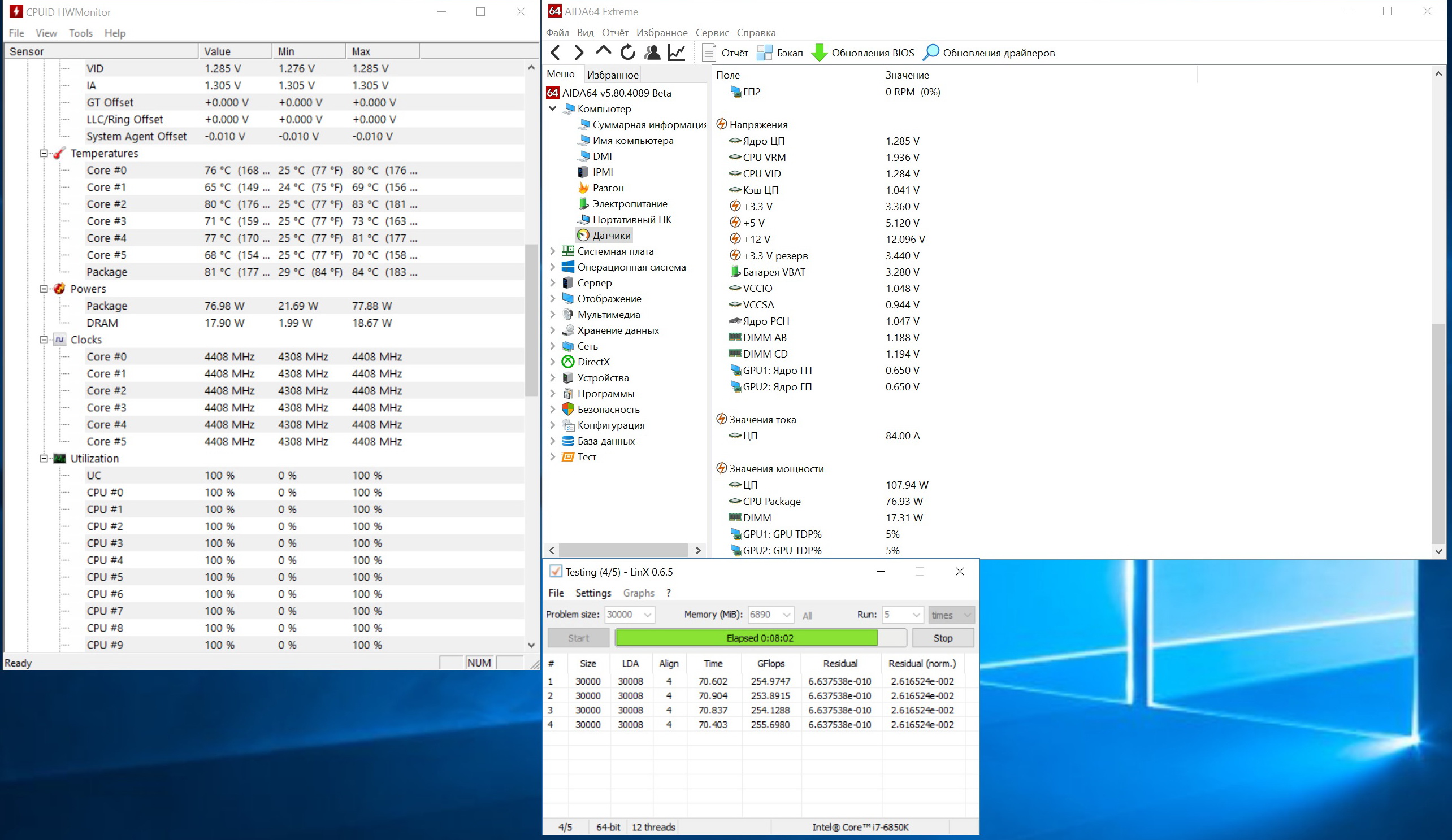The width and height of the screenshot is (1452, 840).
Task: Open the Problem size dropdown in LinX
Action: click(648, 615)
